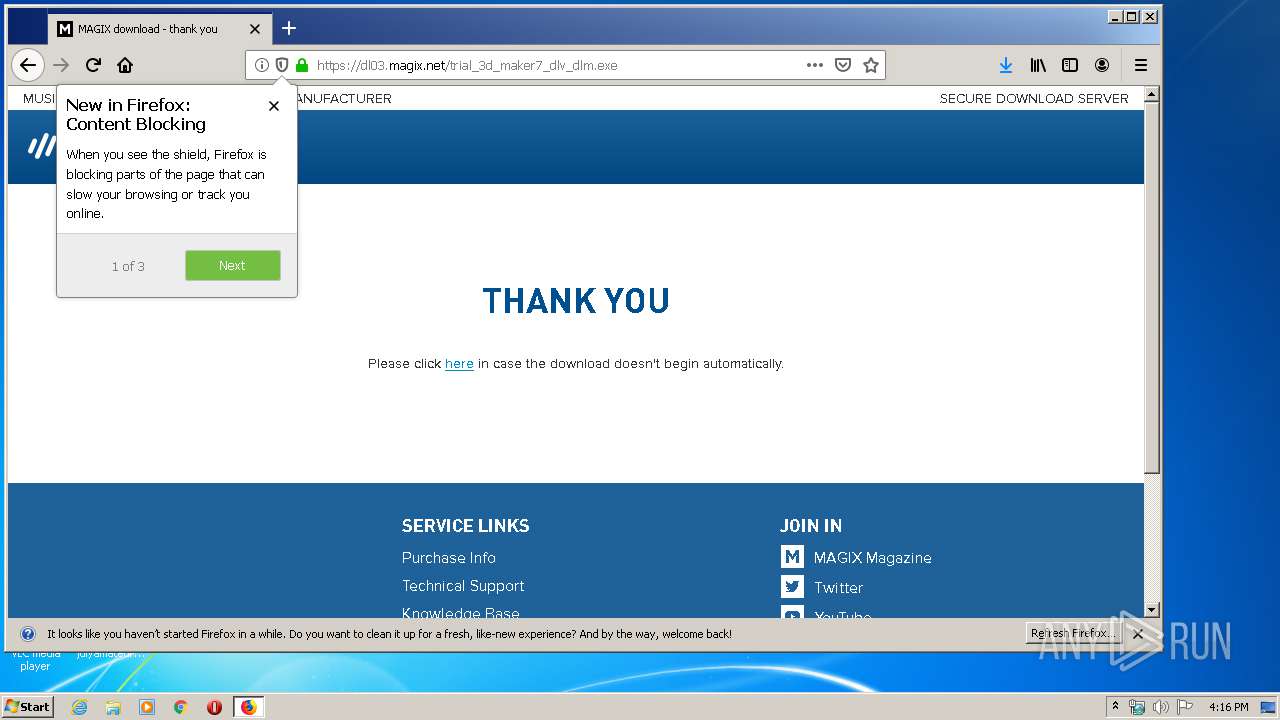Save page to Pocket
The height and width of the screenshot is (720, 1280).
pyautogui.click(x=843, y=65)
